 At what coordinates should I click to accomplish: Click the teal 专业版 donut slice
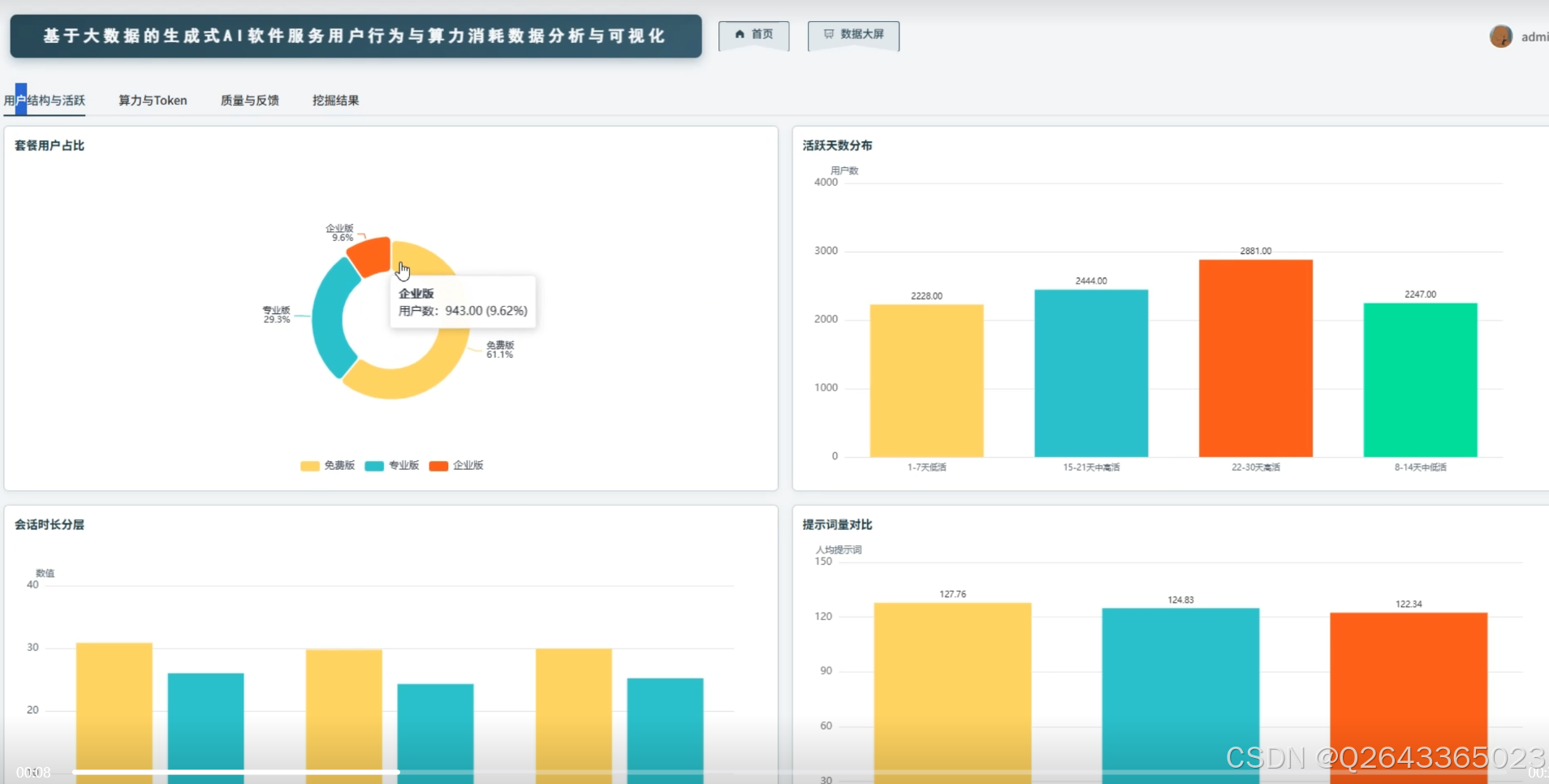[x=331, y=318]
